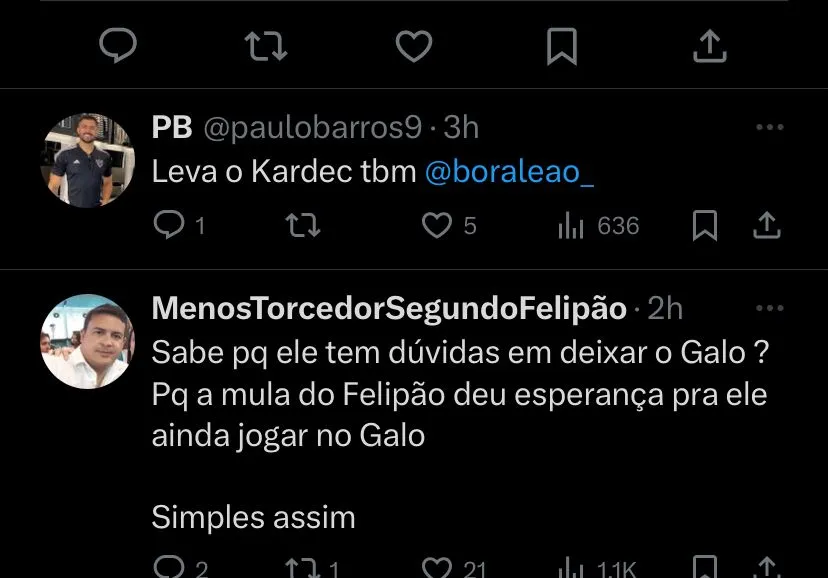Open MenosTorcedorSegundoFelipão profile name
828x578 pixels.
pos(389,308)
